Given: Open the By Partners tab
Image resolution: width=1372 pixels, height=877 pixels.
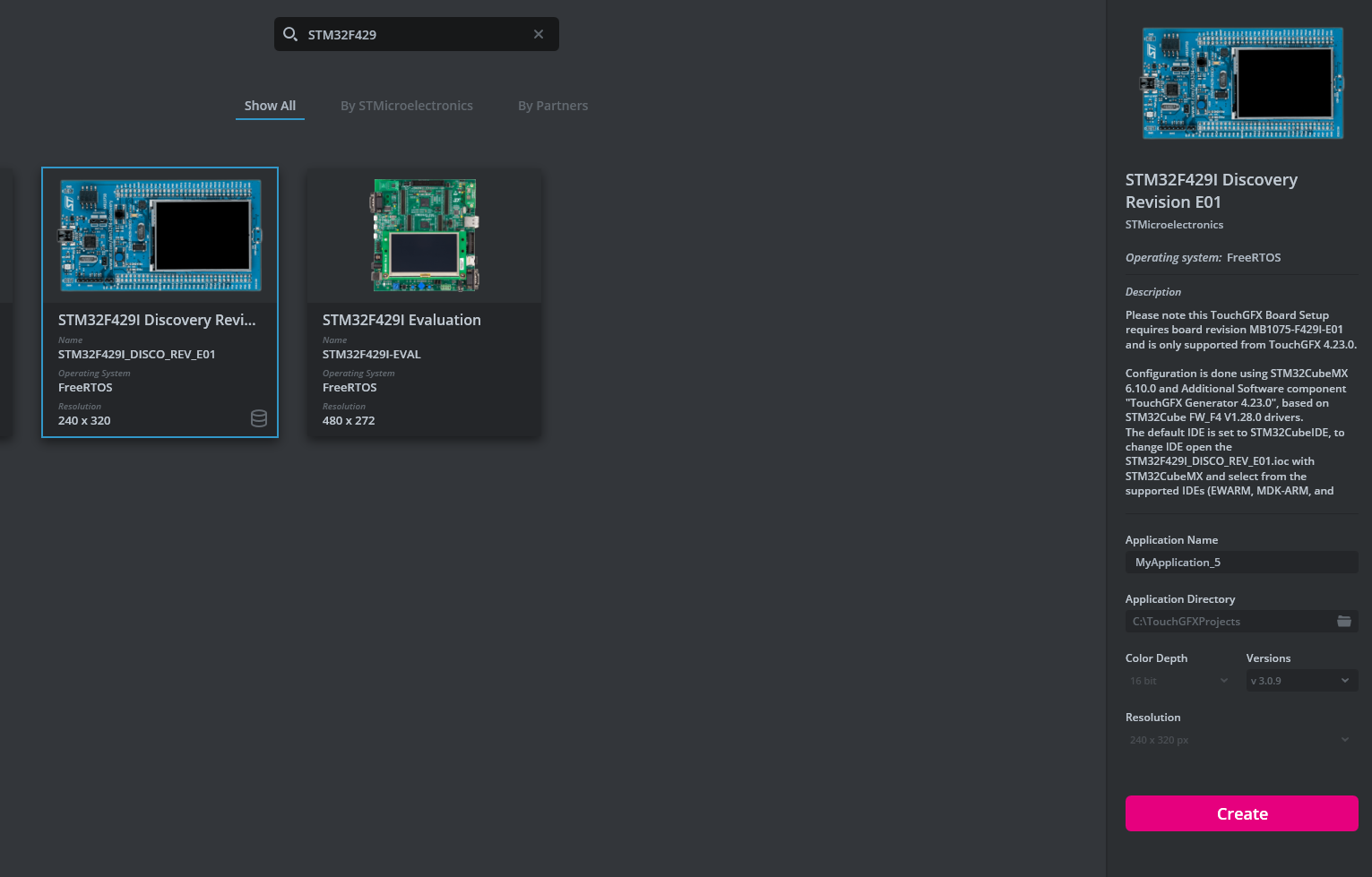Looking at the screenshot, I should pos(553,106).
